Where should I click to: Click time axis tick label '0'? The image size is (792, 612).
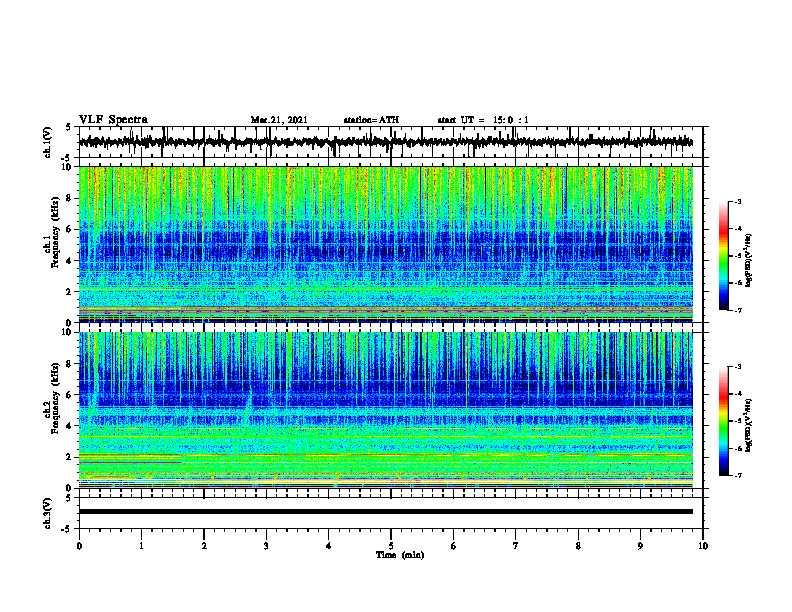[x=79, y=546]
